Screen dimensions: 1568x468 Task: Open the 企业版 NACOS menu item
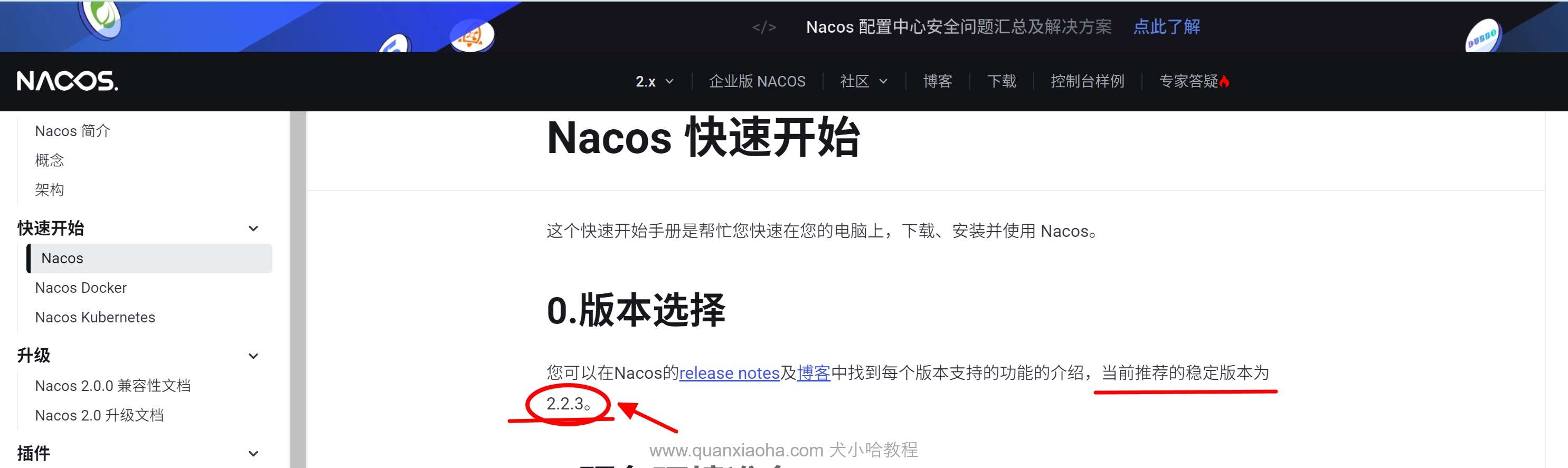pos(757,82)
